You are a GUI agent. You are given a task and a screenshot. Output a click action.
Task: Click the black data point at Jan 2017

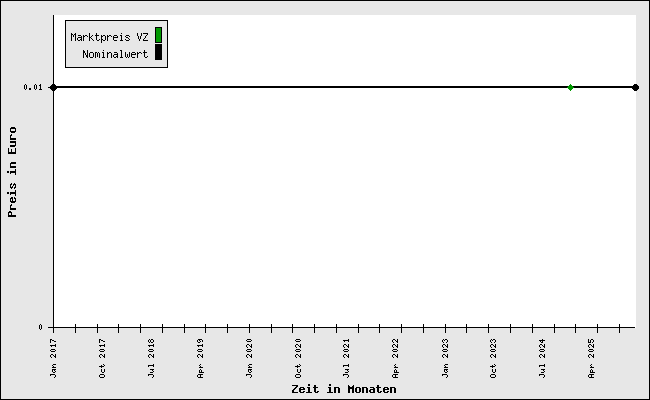tap(53, 87)
